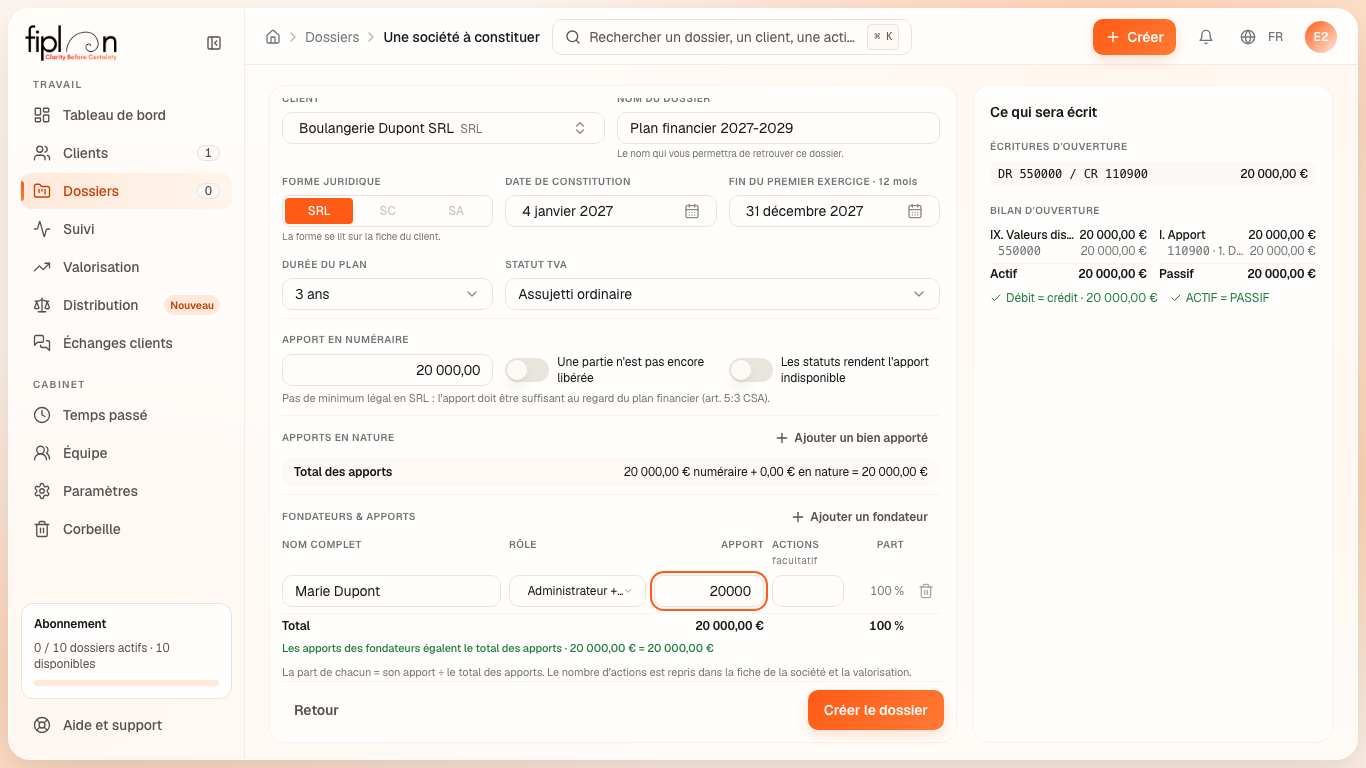Click Créer le dossier button
Screen dimensions: 1366x768
876,710
